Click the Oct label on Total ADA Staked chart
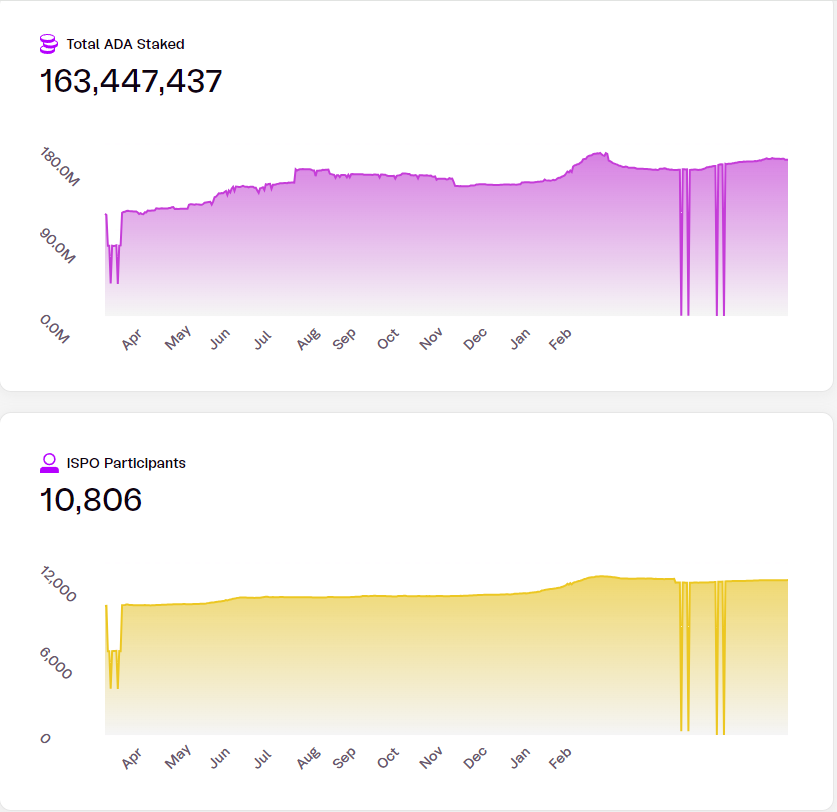Viewport: 837px width, 812px height. pos(388,340)
